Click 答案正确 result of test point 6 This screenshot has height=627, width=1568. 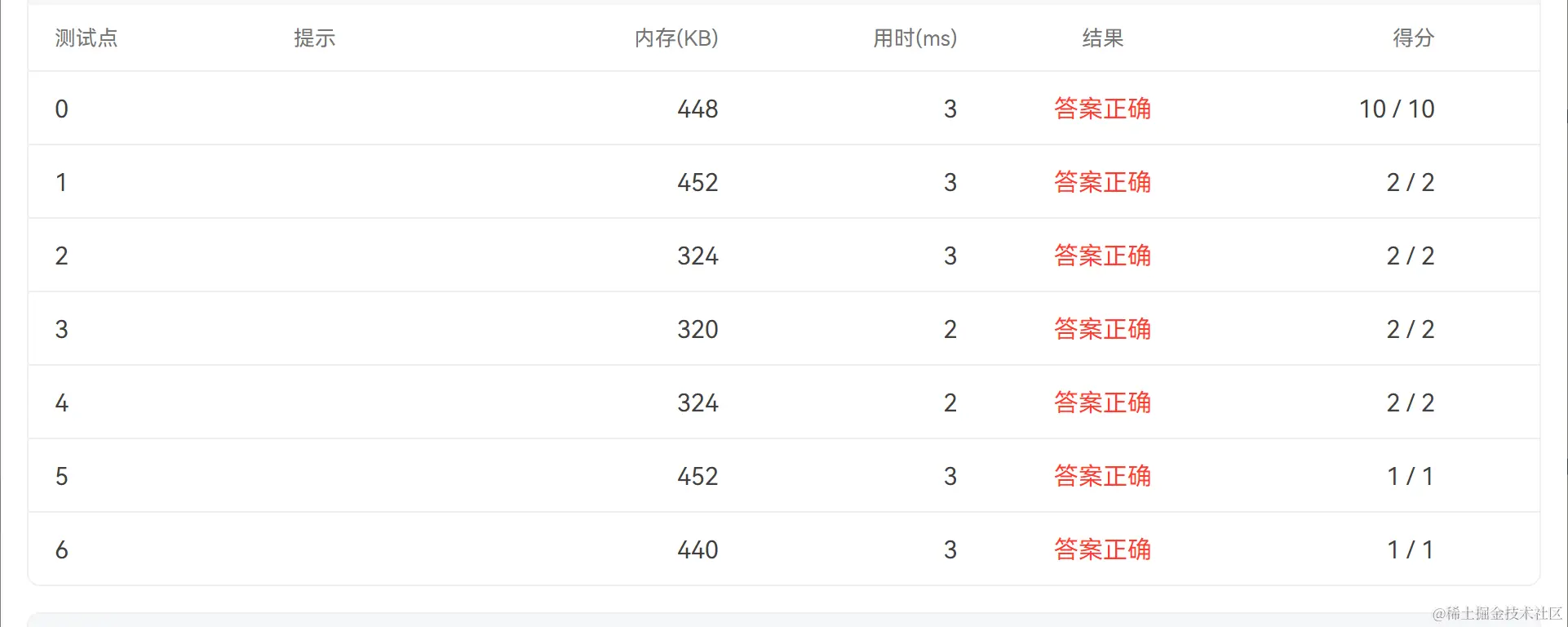tap(1102, 549)
